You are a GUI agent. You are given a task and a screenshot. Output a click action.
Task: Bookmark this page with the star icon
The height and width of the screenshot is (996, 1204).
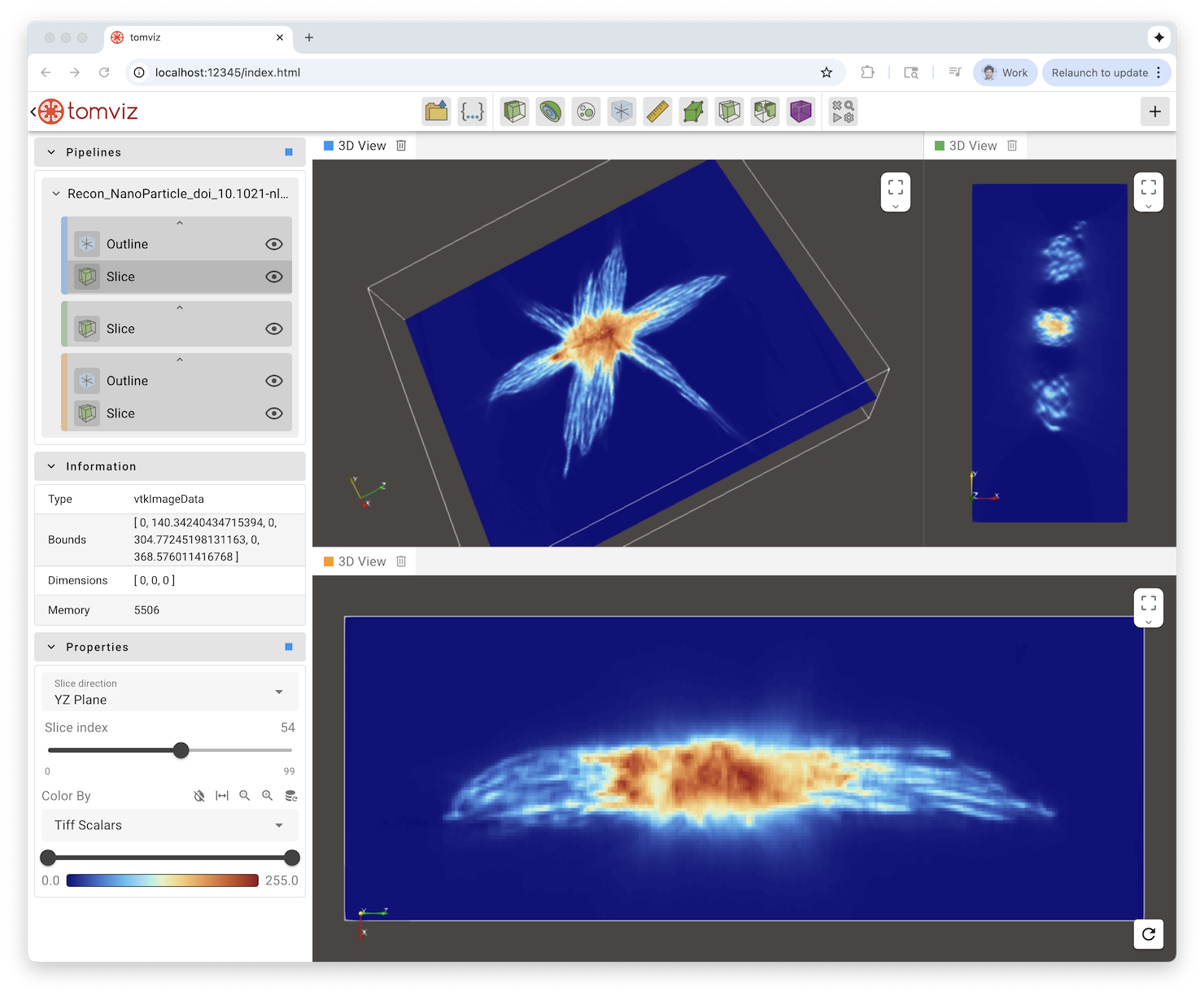[827, 72]
